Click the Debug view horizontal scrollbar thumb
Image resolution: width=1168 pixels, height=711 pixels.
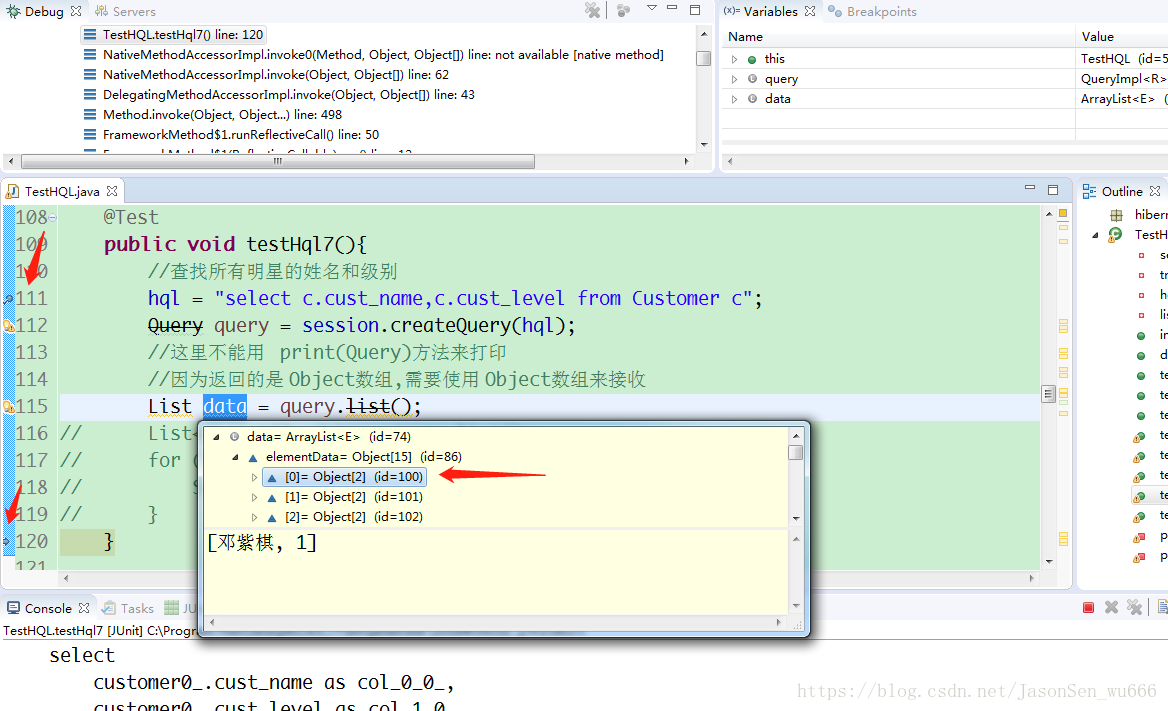(x=277, y=161)
